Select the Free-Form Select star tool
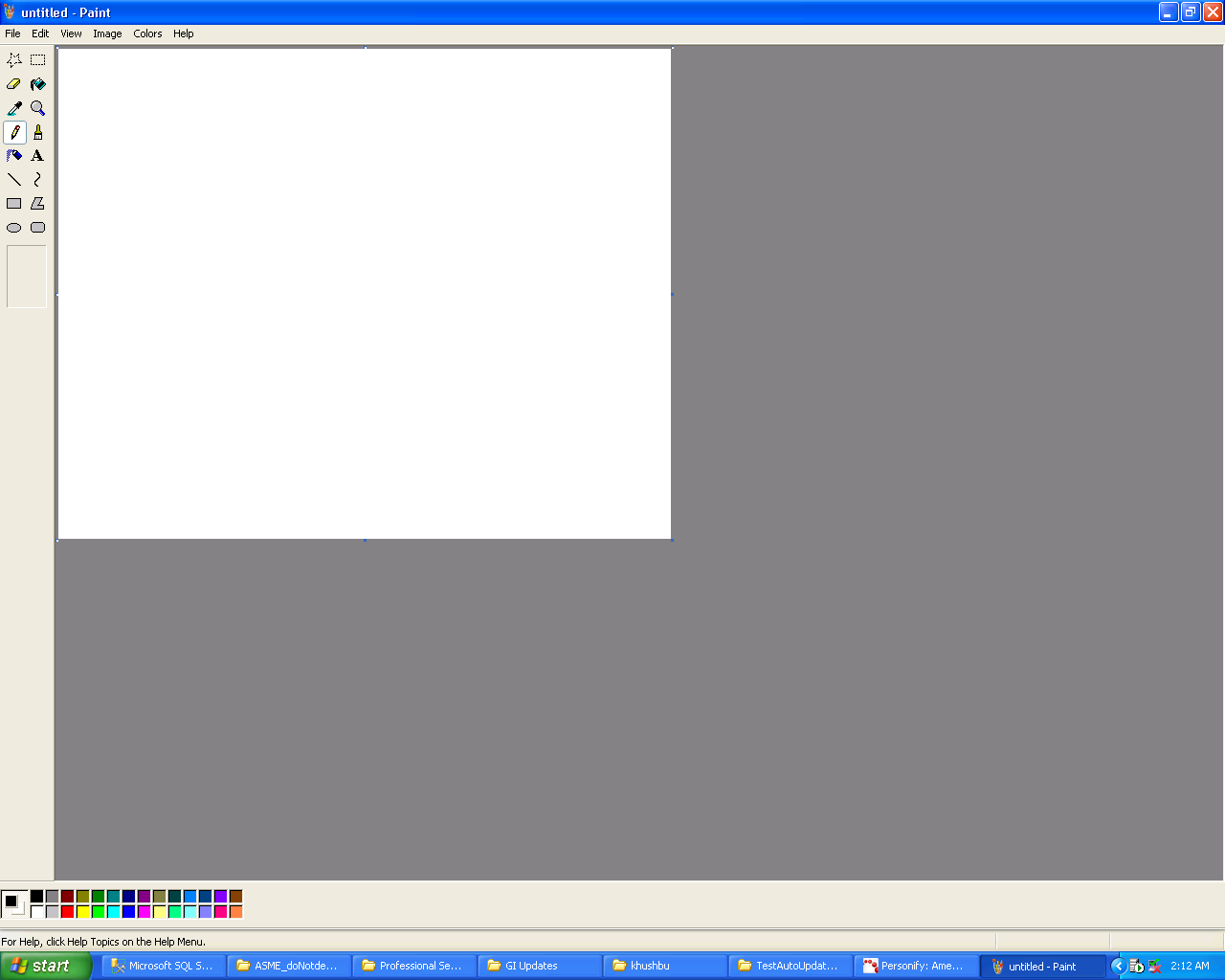This screenshot has height=980, width=1225. (x=14, y=60)
